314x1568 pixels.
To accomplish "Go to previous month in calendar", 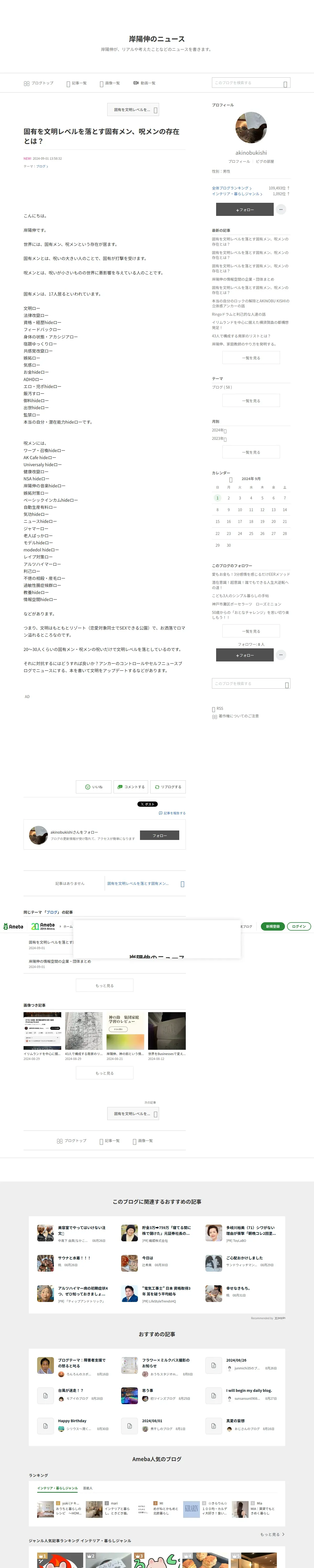I will point(231,480).
